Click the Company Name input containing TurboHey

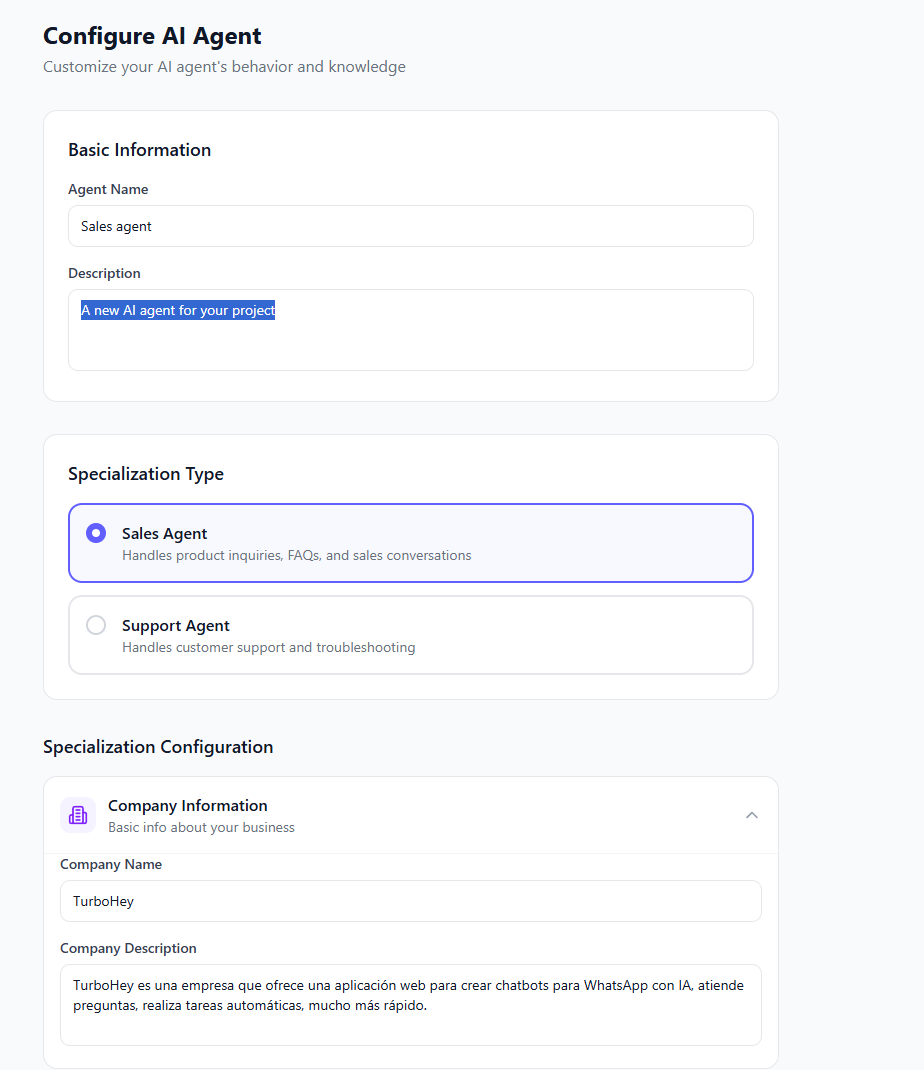point(410,901)
